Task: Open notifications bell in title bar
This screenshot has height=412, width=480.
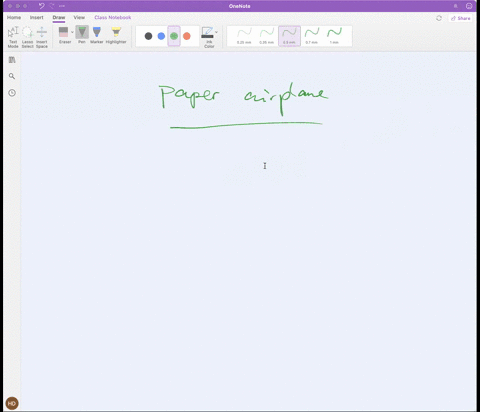Action: coord(456,6)
